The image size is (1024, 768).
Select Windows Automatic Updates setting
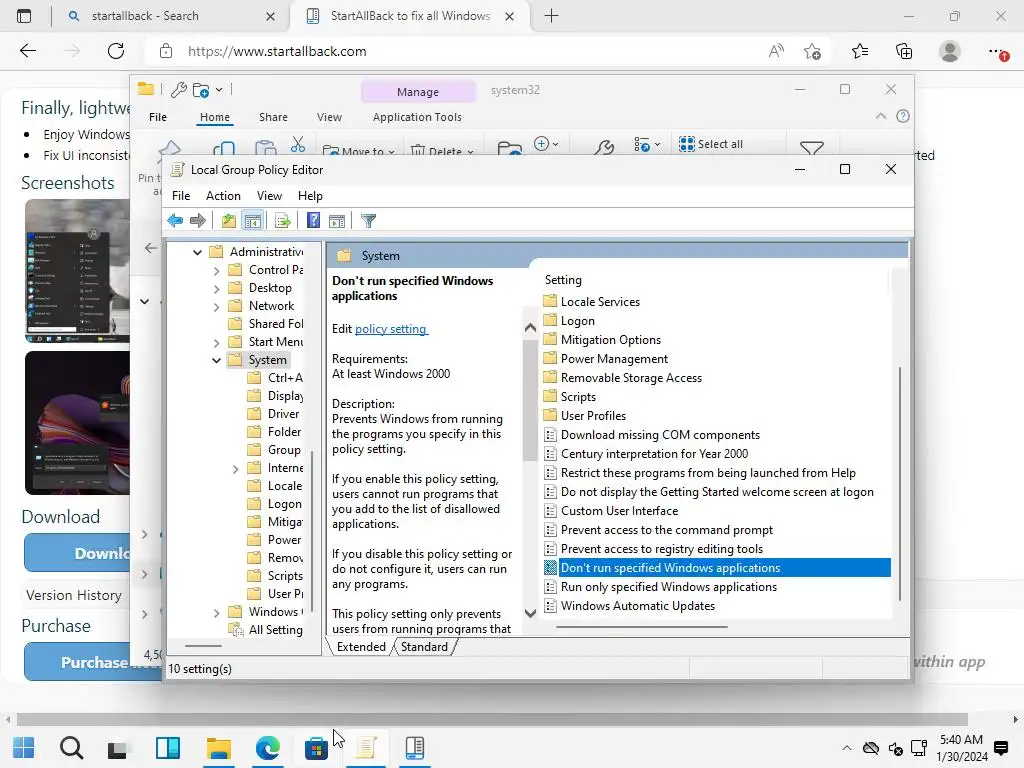tap(637, 605)
